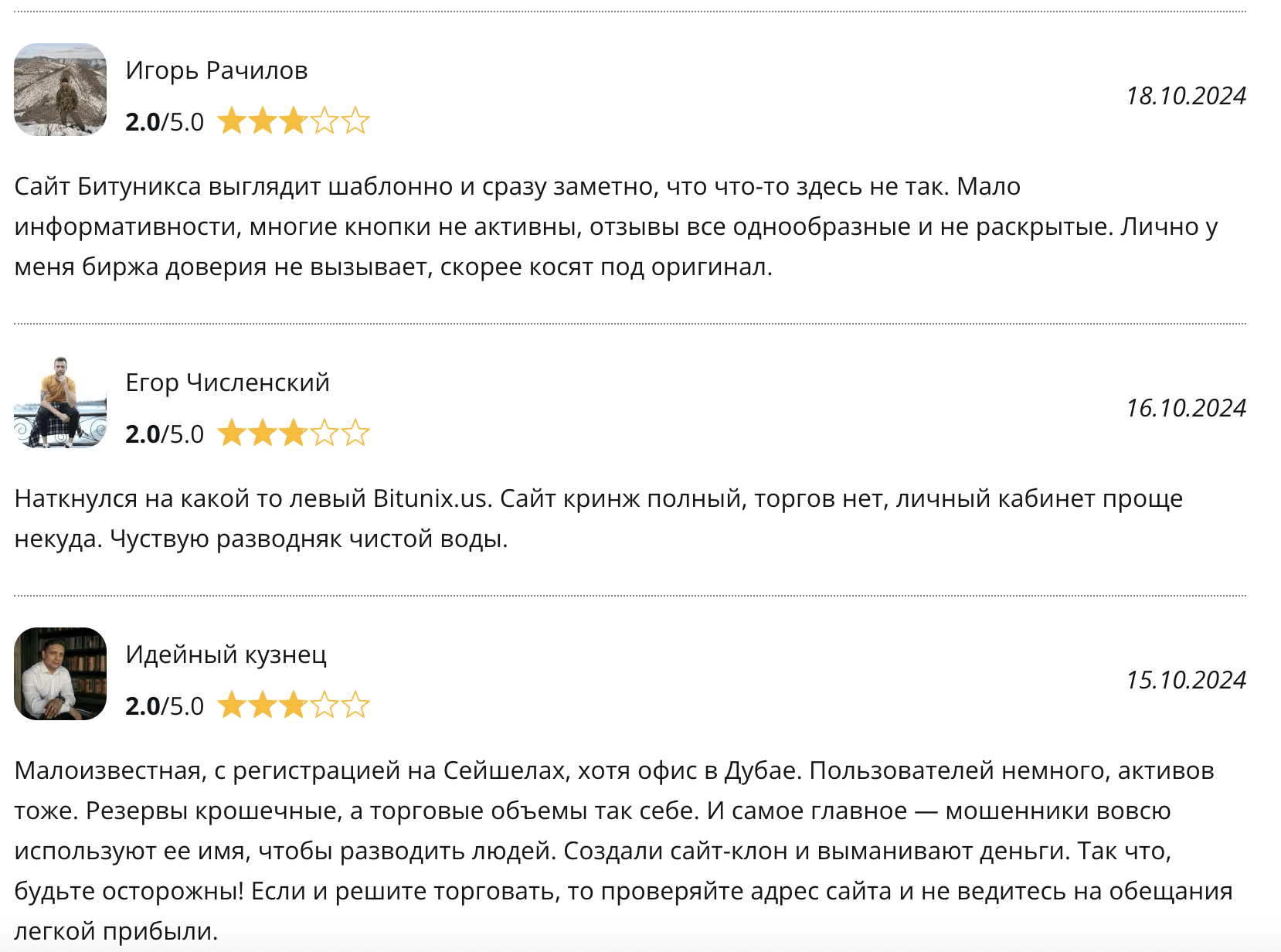The height and width of the screenshot is (952, 1281).
Task: Click the review date 16.10.2024
Action: click(x=1186, y=408)
